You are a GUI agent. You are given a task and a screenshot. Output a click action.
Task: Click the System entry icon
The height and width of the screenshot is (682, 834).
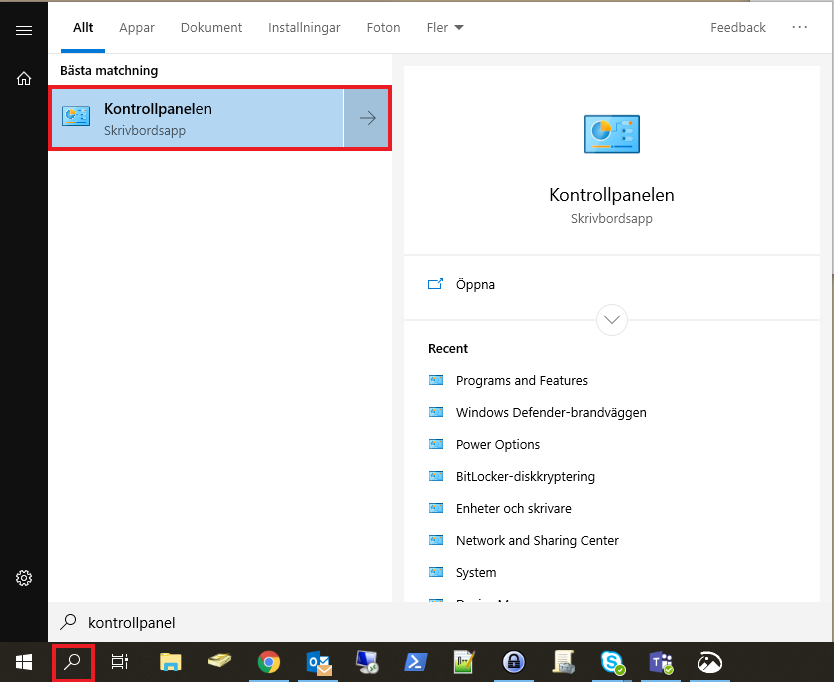click(x=436, y=572)
